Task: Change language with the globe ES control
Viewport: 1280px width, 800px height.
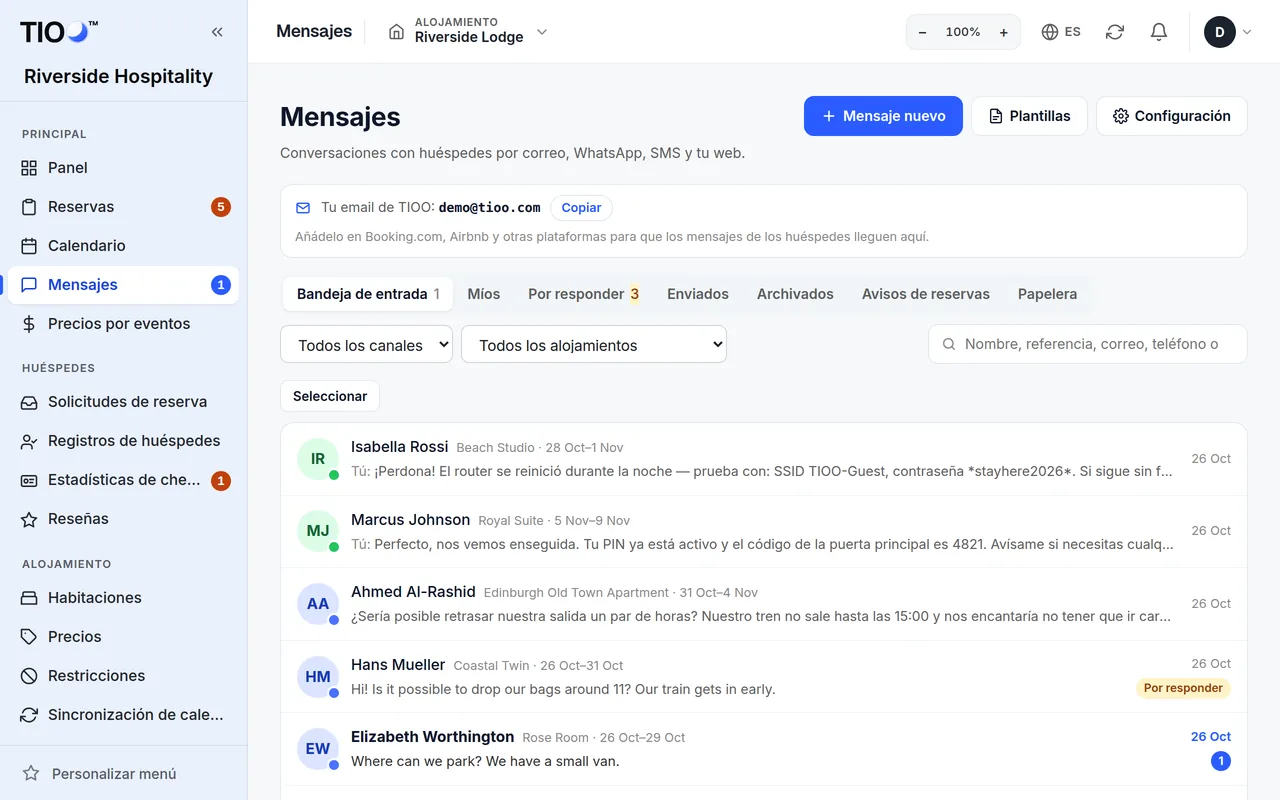Action: point(1061,32)
